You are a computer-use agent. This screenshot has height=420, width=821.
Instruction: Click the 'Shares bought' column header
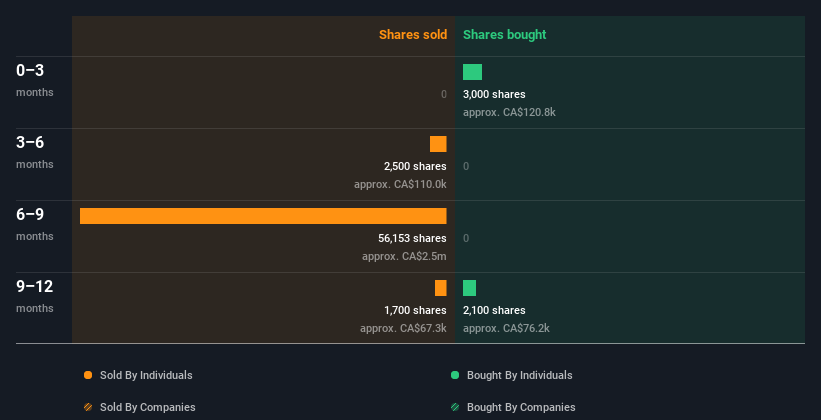[x=504, y=35]
